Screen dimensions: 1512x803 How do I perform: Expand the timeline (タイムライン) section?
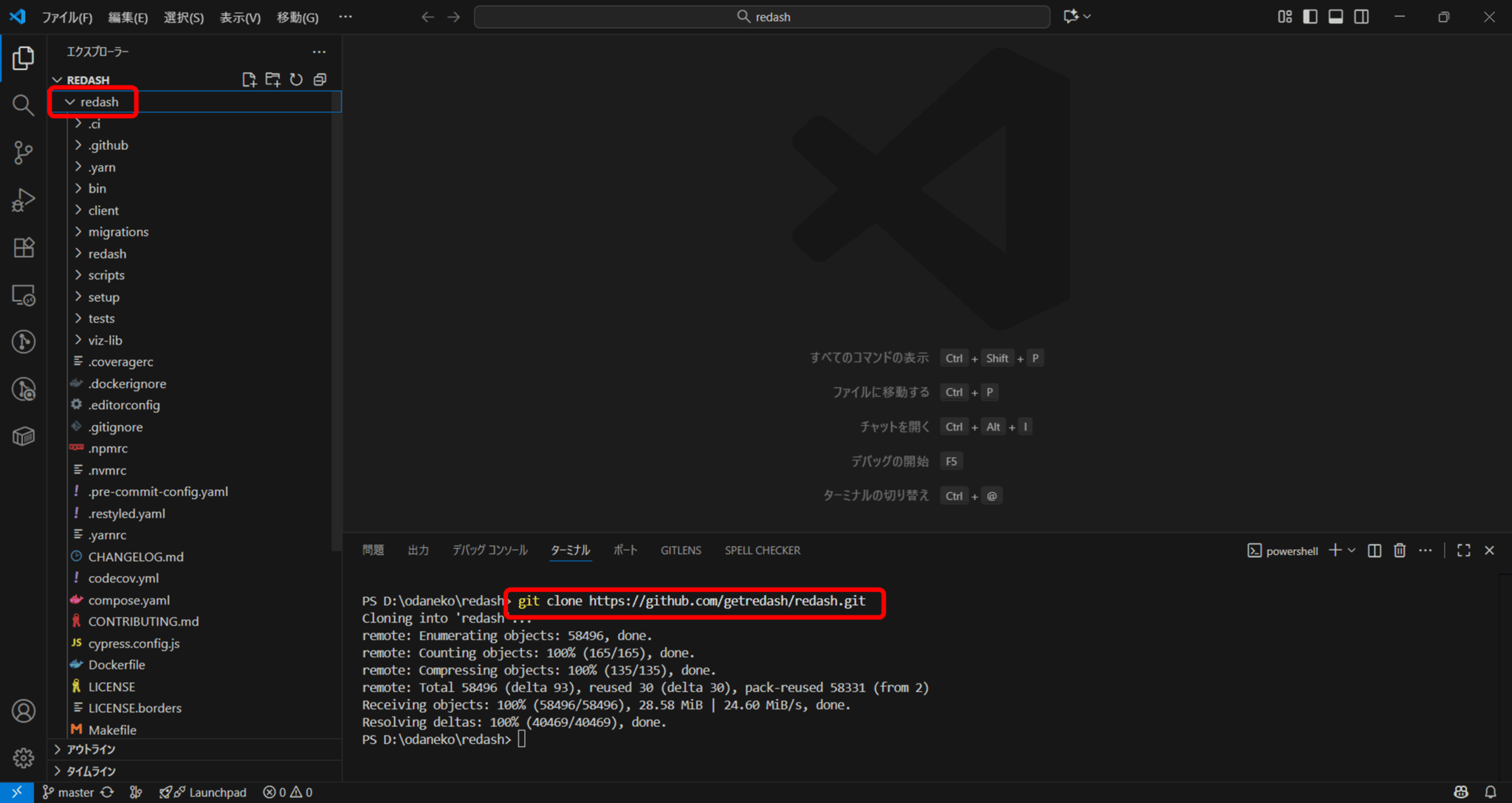point(195,771)
